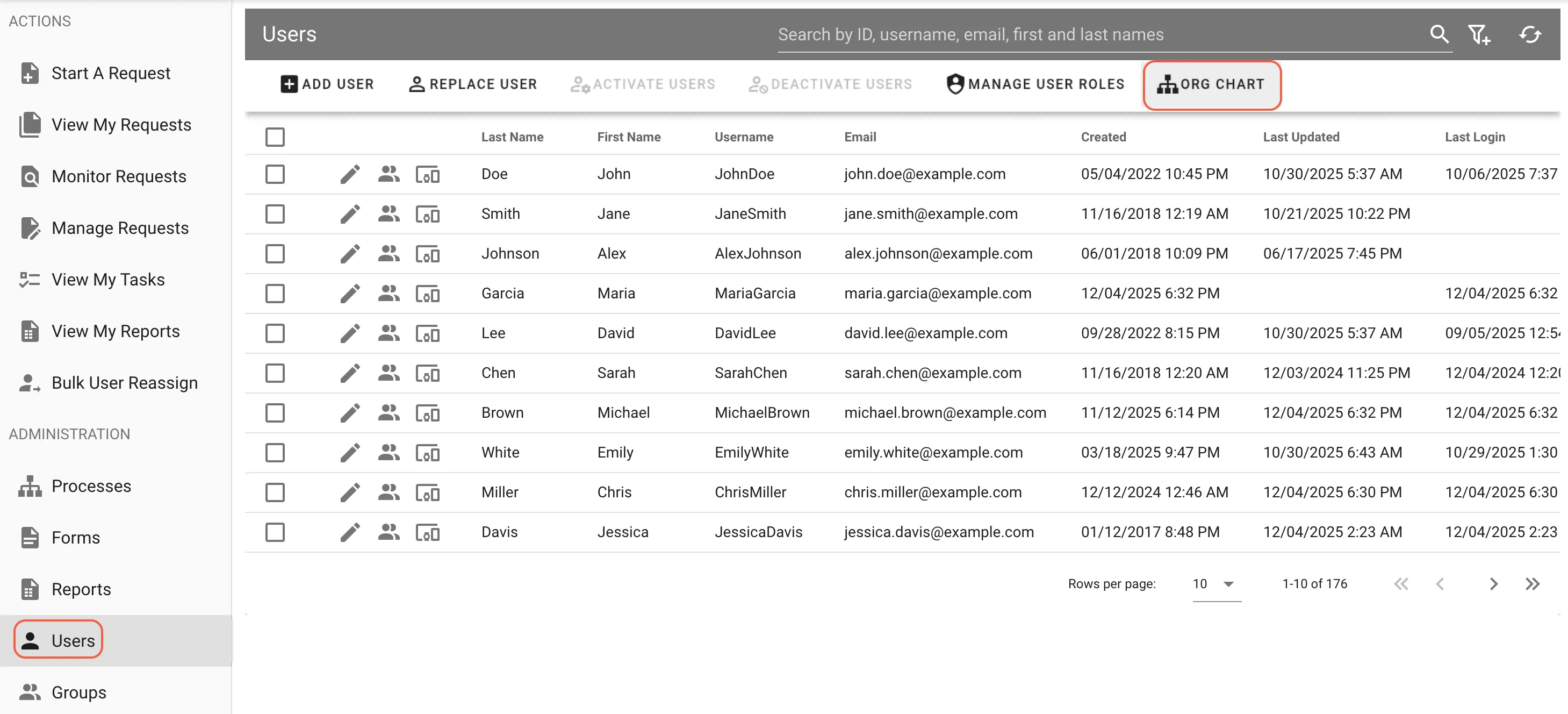This screenshot has width=1568, height=714.
Task: Click the user search input field
Action: [1035, 35]
